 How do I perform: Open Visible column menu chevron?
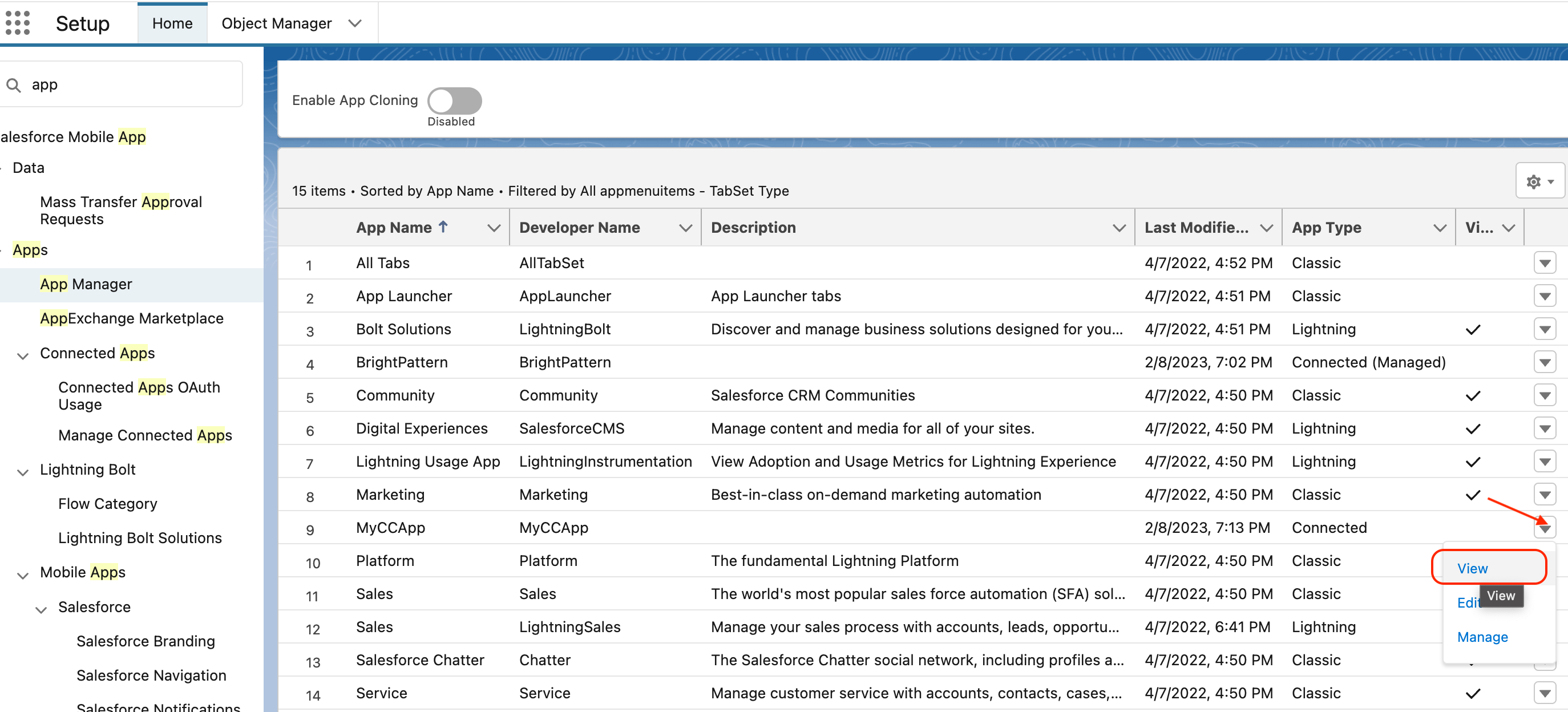1508,228
